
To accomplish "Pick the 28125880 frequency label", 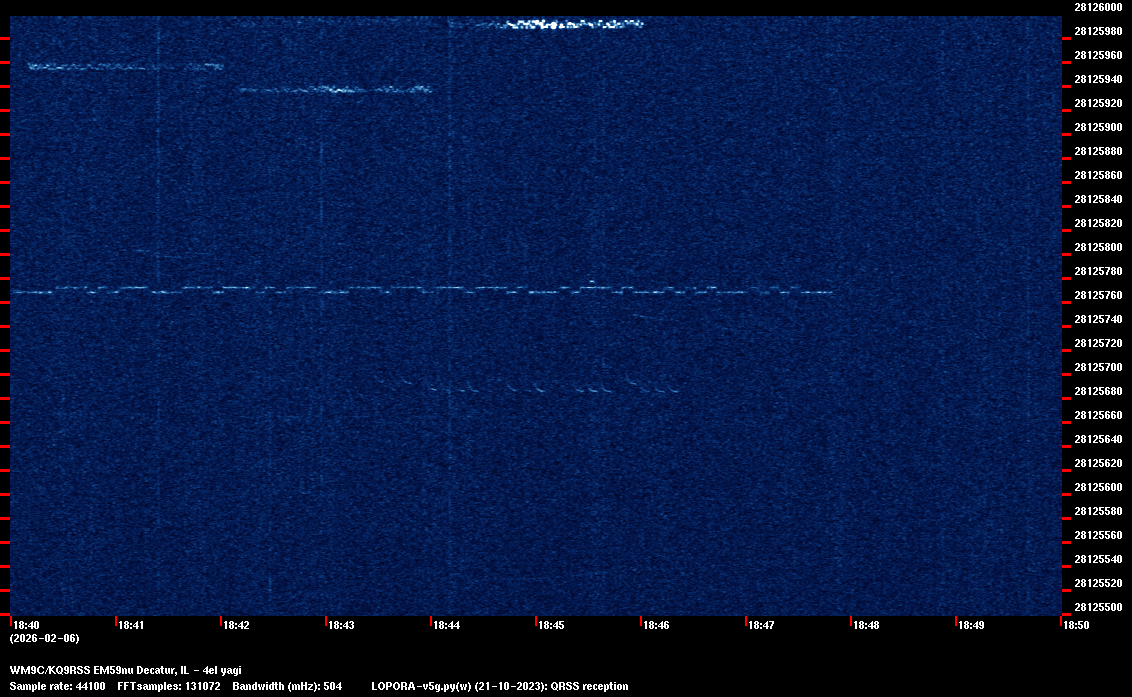I will [1097, 151].
